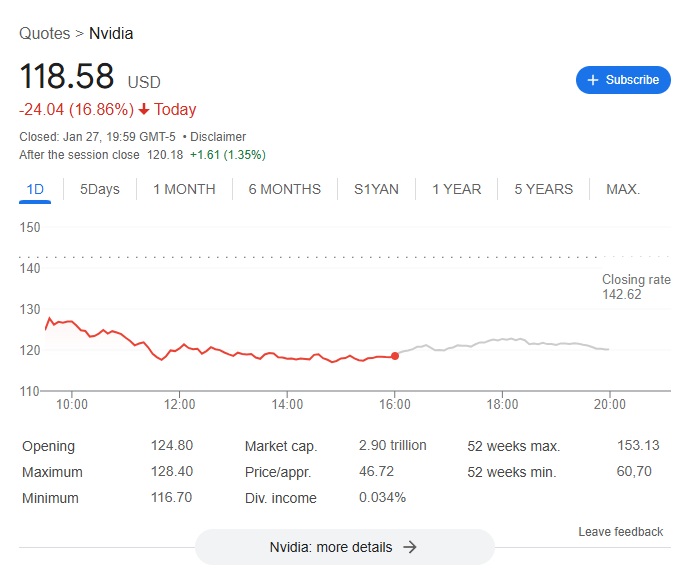Click the 118.58 price value
Viewport: 699px width, 586px height.
click(x=66, y=76)
